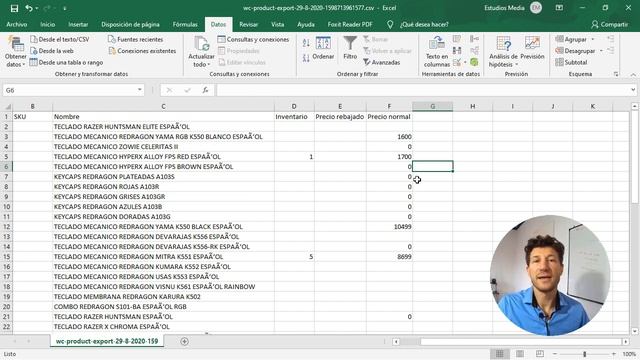This screenshot has height=360, width=640.
Task: Switch to the Insertar tab
Action: 78,24
